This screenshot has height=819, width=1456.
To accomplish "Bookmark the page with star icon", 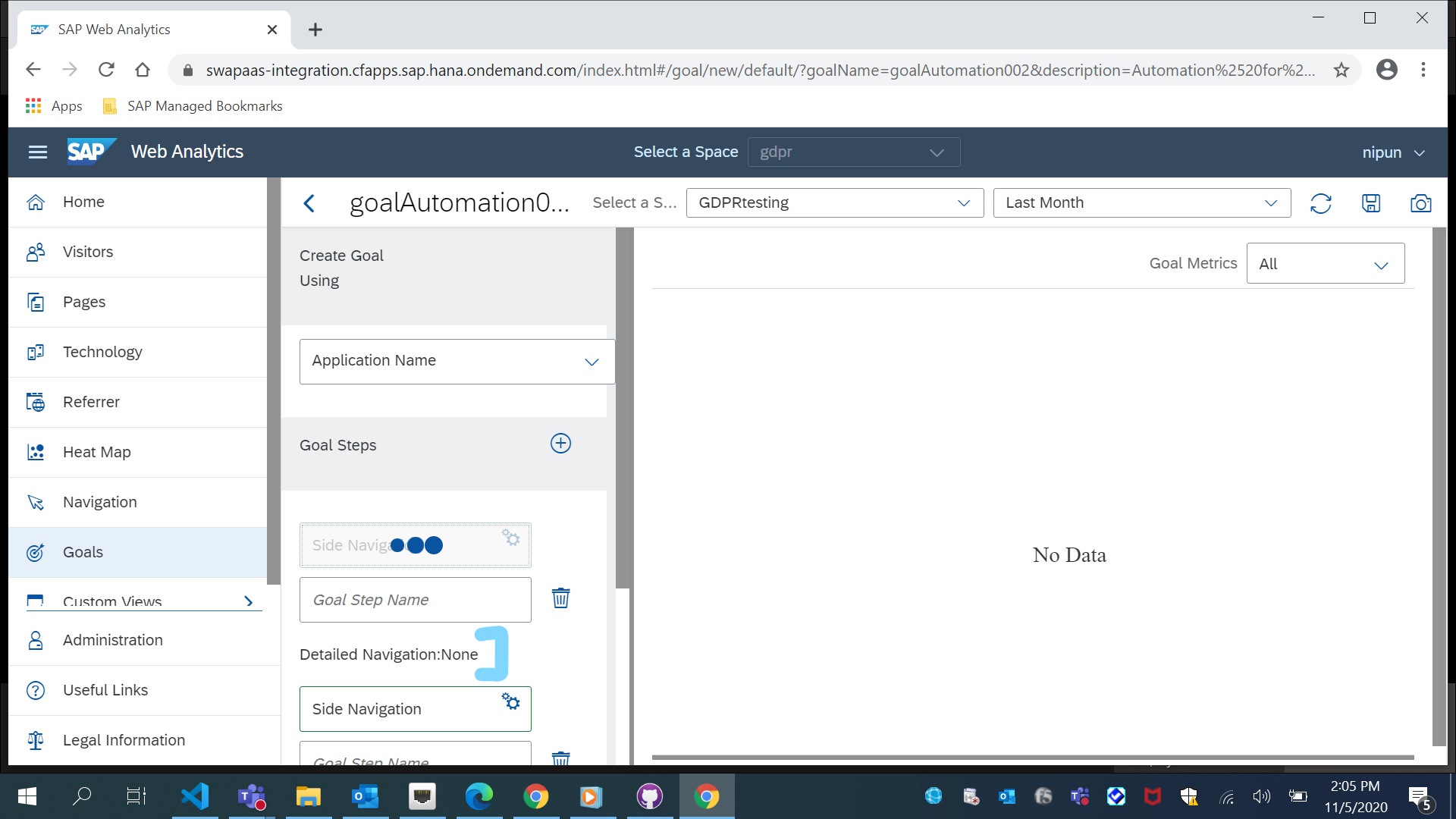I will coord(1341,69).
